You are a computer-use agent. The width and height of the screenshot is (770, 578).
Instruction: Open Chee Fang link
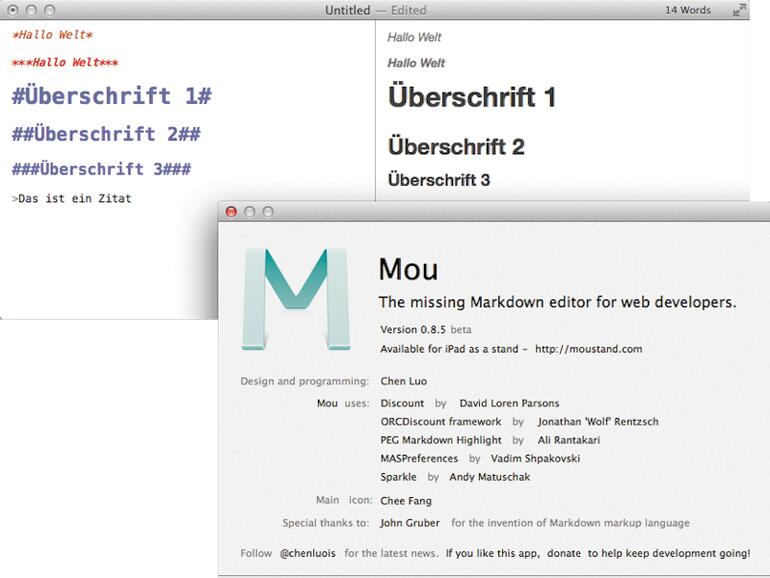(406, 500)
